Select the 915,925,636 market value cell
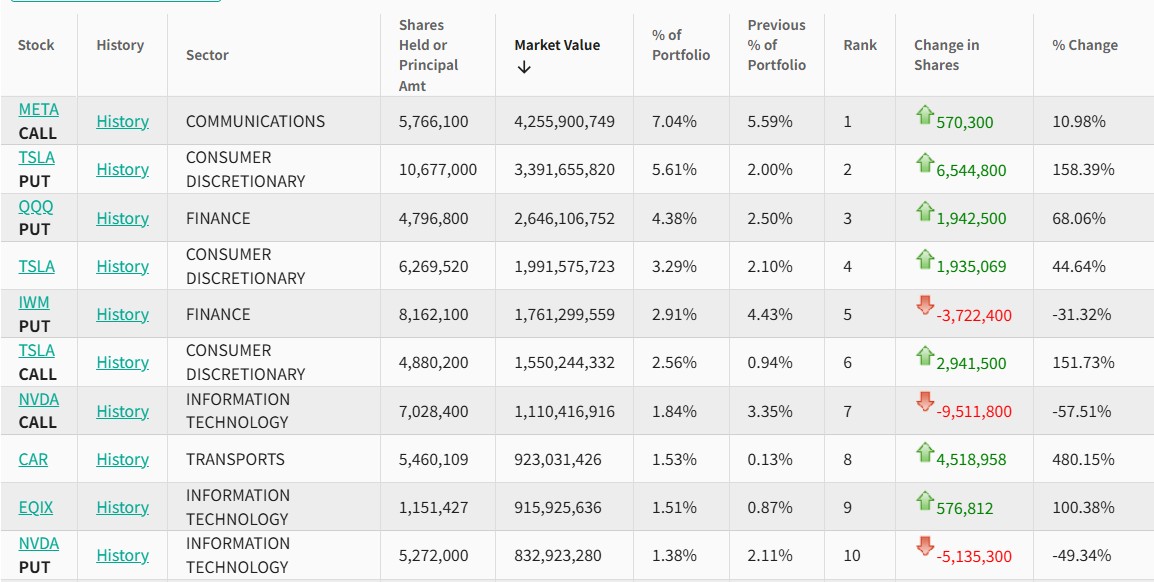 [558, 508]
